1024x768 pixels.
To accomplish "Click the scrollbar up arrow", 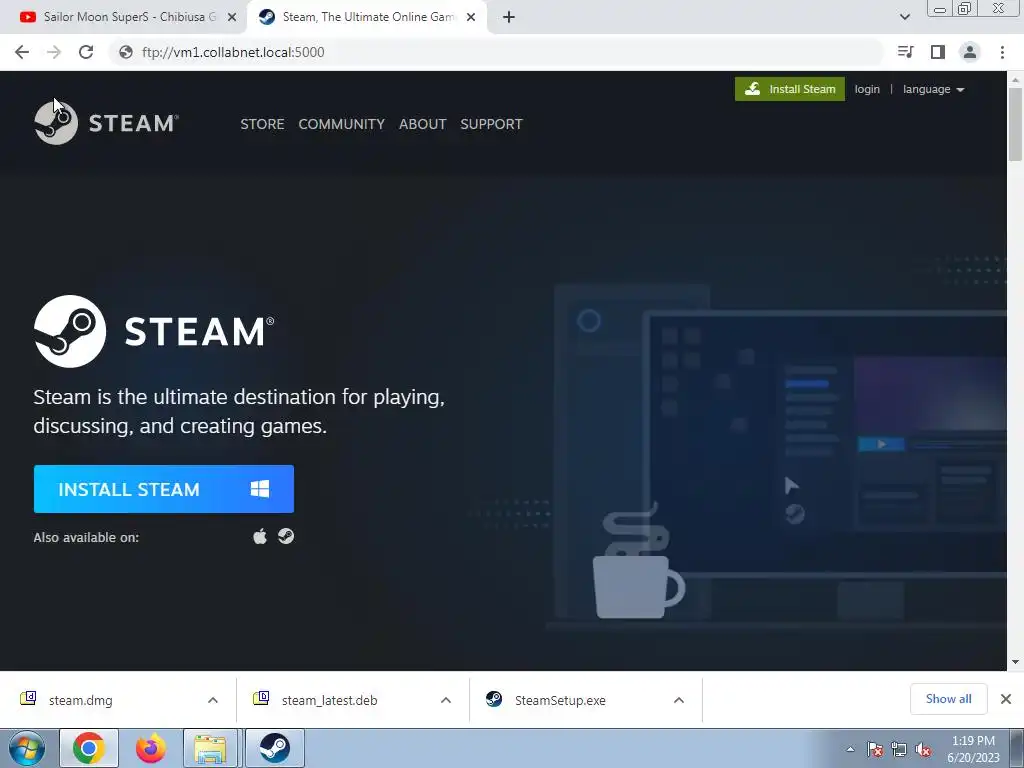I will [1015, 80].
